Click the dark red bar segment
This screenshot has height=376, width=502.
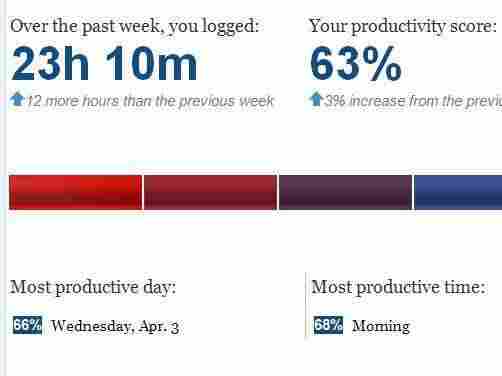click(210, 192)
